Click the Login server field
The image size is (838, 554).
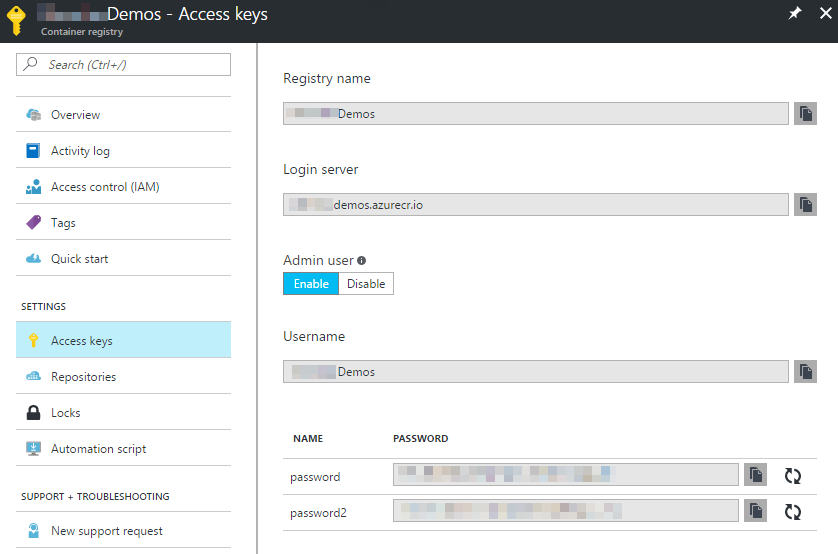536,205
